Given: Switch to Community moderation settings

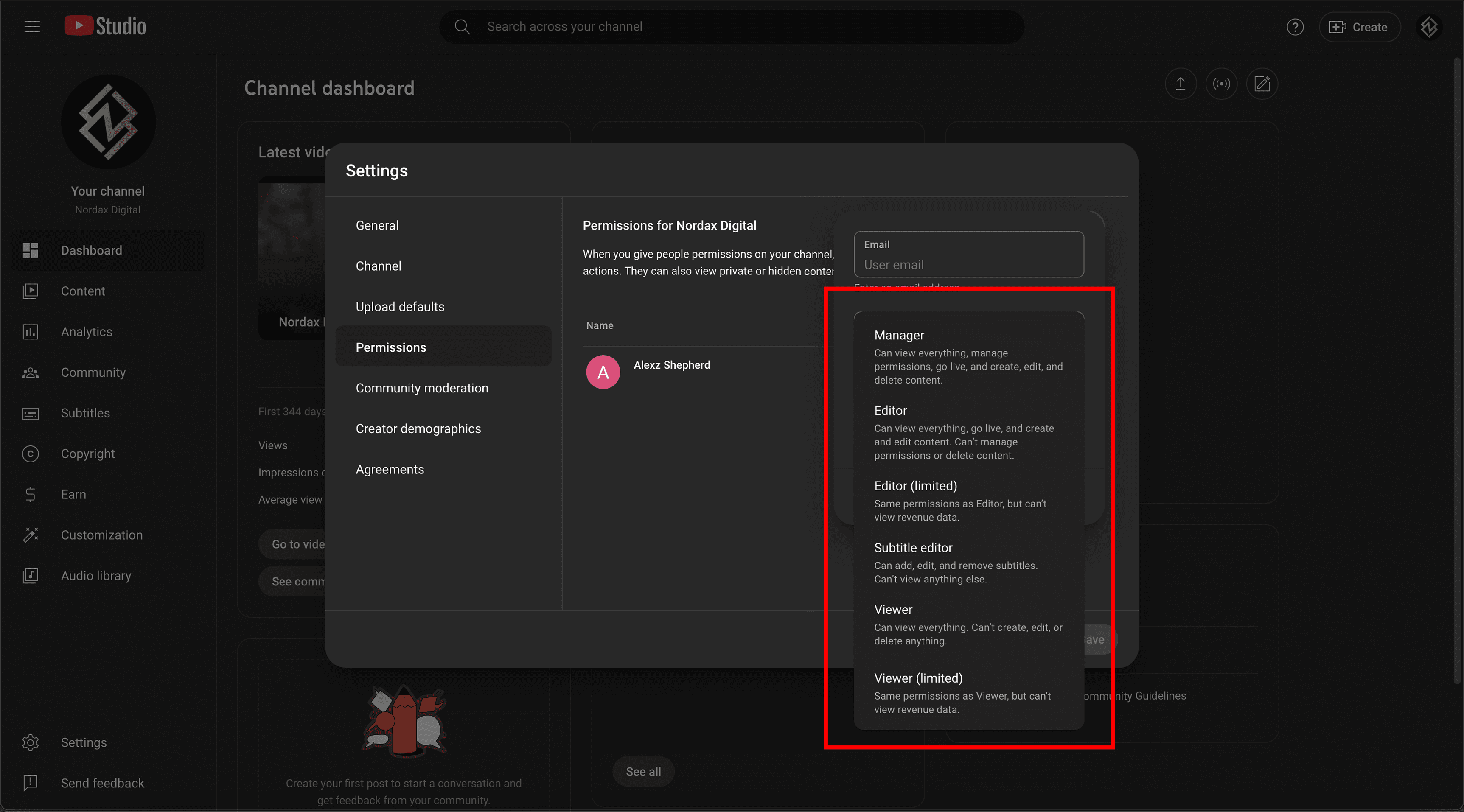Looking at the screenshot, I should point(422,388).
